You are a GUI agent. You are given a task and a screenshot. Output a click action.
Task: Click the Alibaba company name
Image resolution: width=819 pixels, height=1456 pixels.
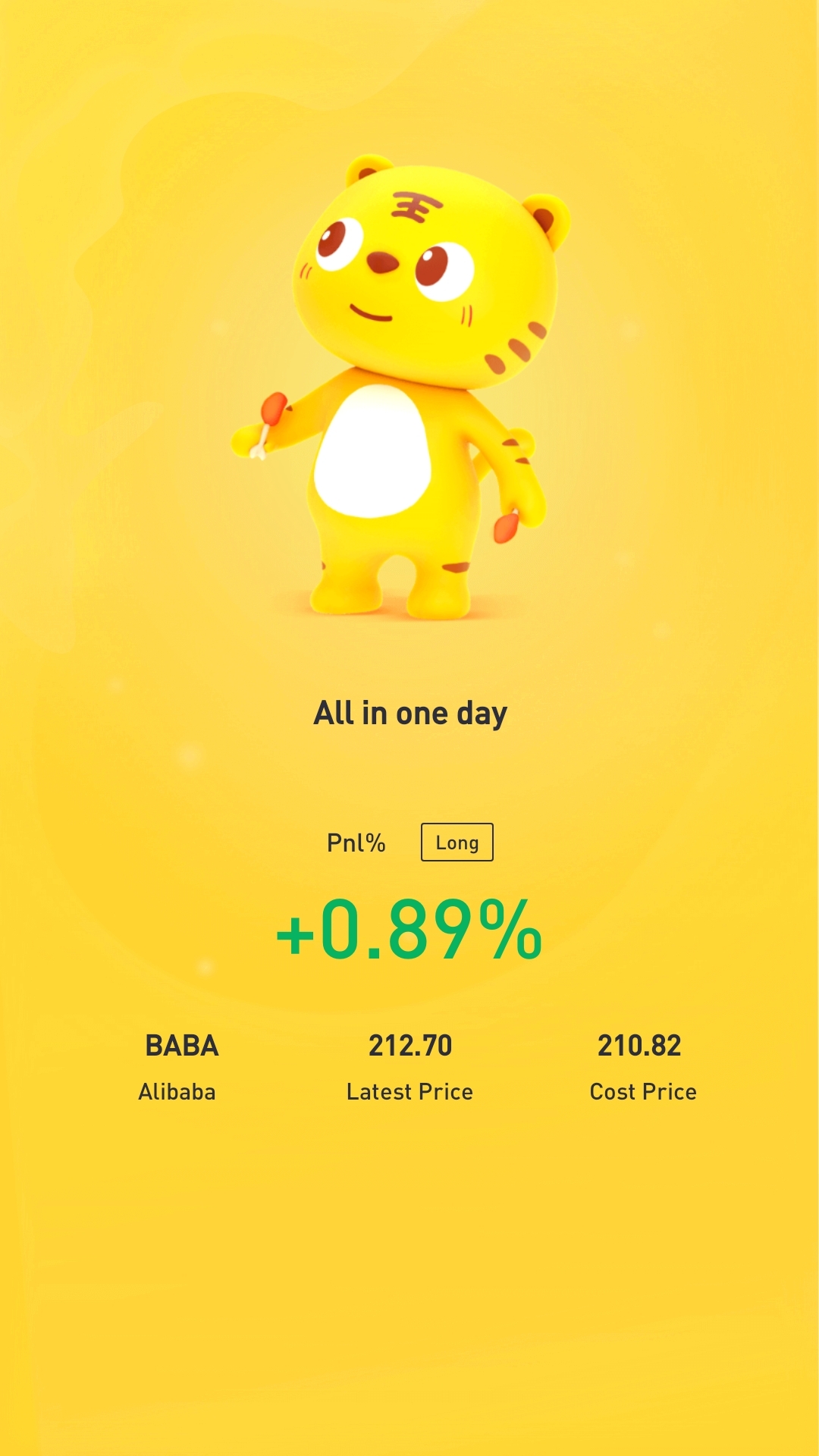point(177,1091)
